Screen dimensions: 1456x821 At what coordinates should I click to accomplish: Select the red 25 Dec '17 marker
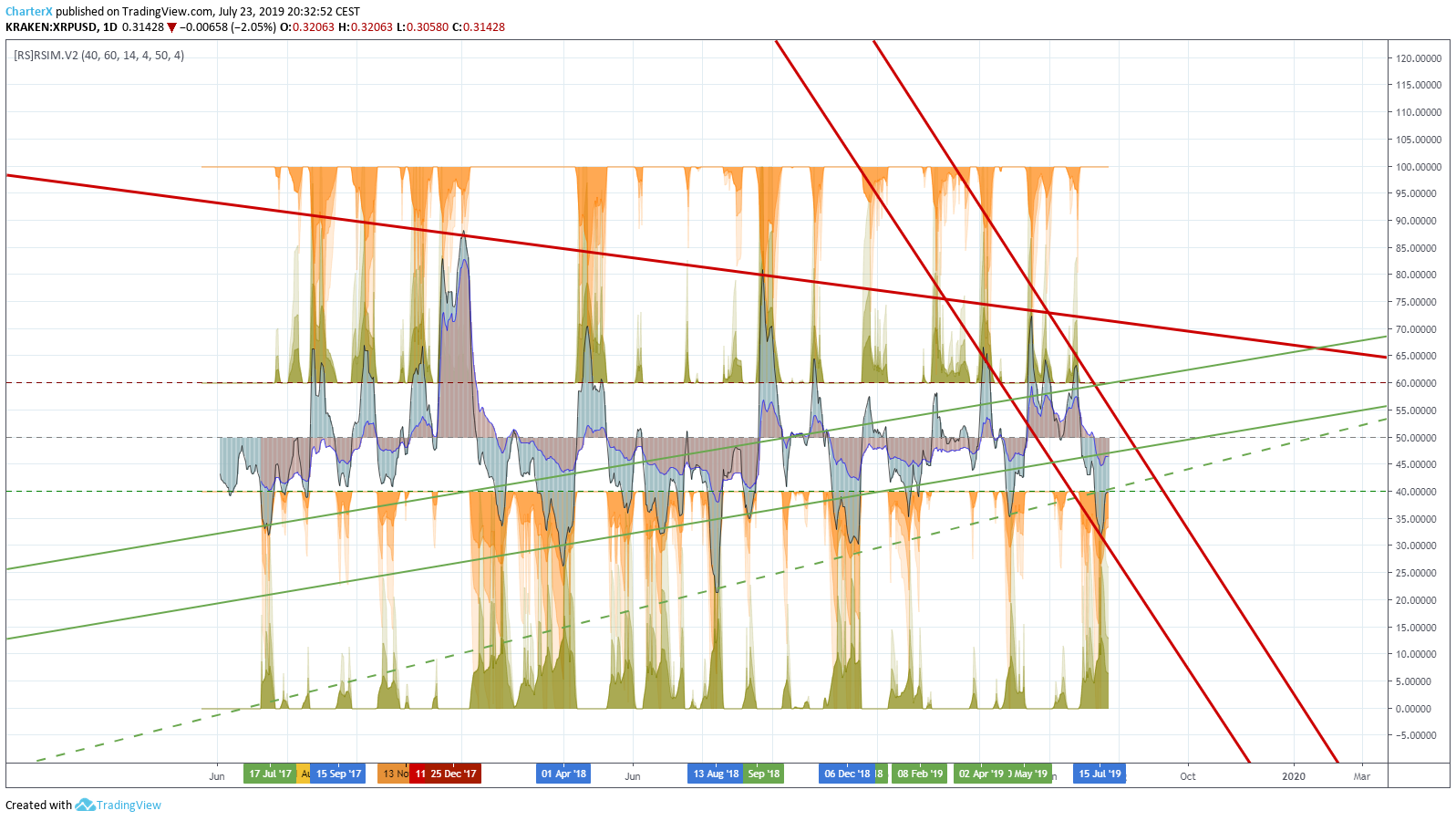453,774
